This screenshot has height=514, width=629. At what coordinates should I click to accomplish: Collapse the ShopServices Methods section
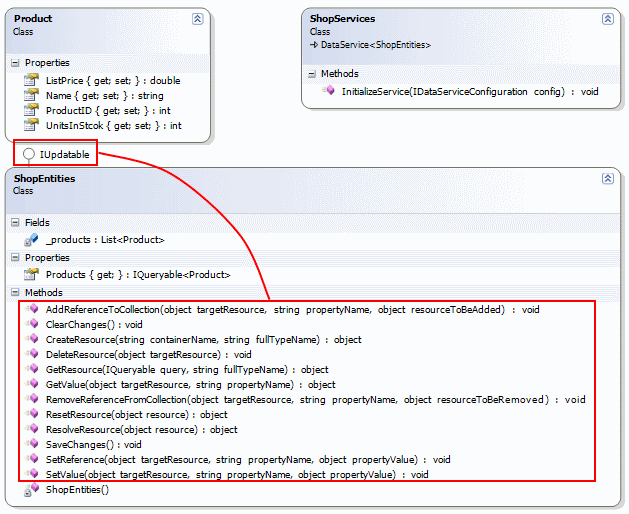[x=312, y=74]
